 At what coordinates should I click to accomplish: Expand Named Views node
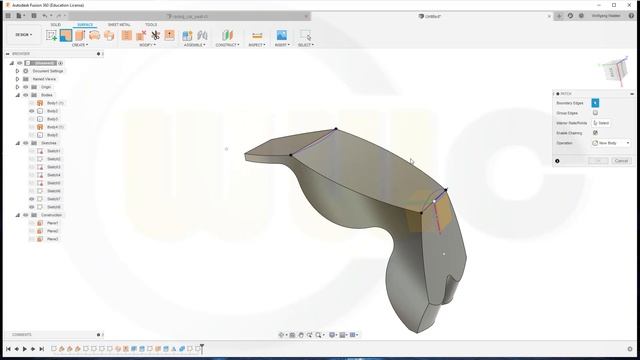point(18,79)
